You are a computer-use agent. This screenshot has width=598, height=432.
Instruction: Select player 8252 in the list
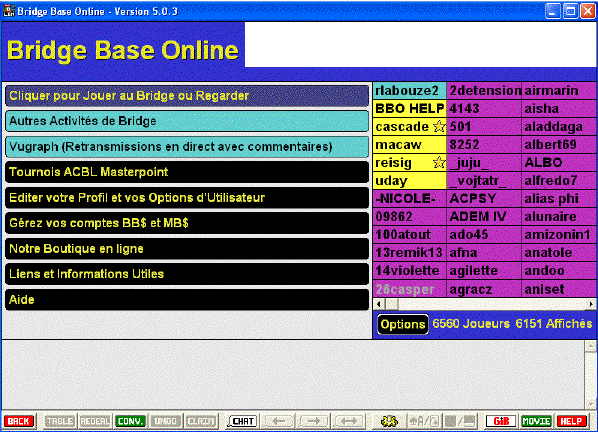point(484,145)
